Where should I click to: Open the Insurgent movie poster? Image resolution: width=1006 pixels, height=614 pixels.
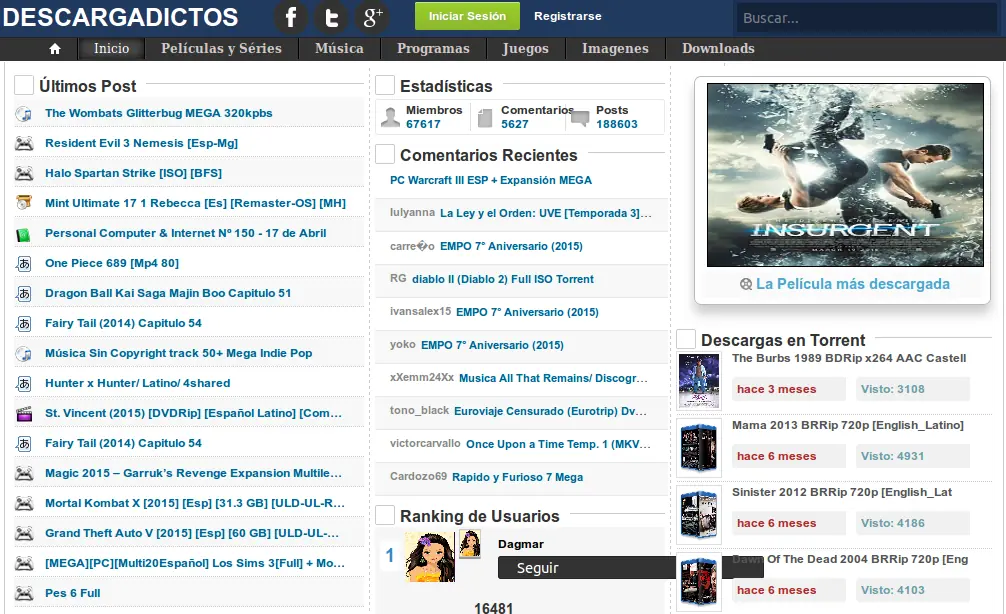(x=845, y=175)
